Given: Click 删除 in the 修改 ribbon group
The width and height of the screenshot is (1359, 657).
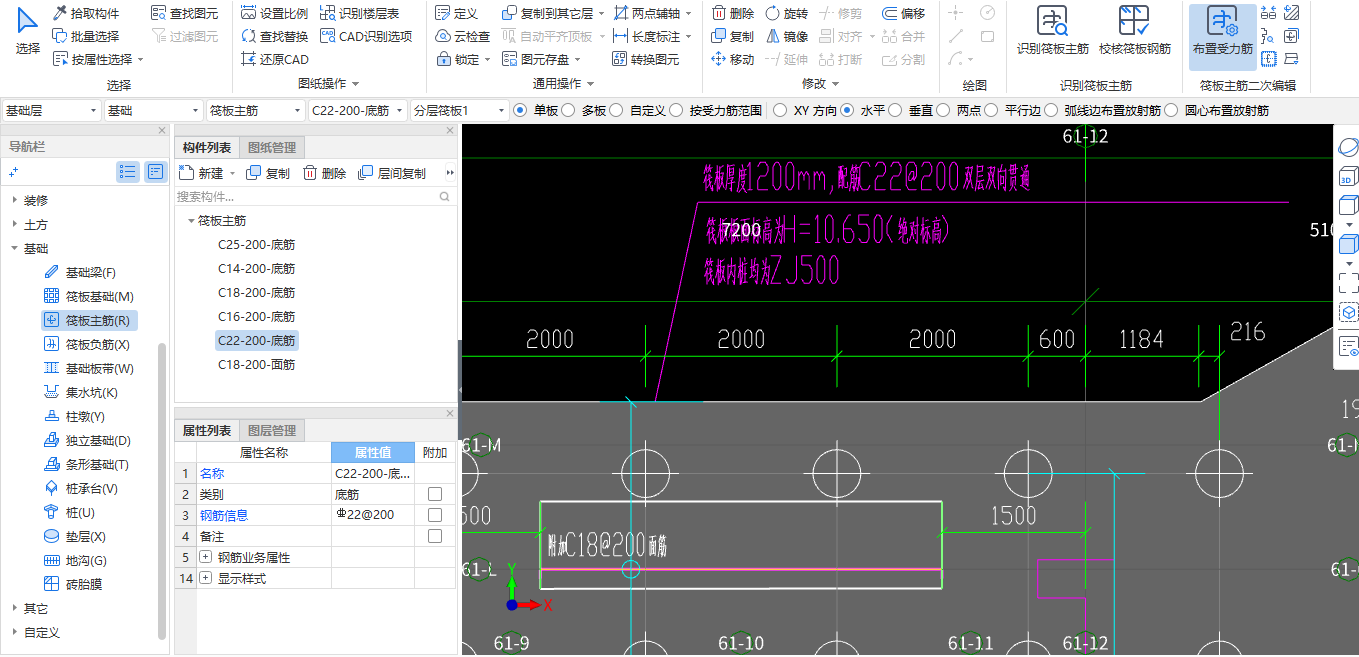Looking at the screenshot, I should click(733, 13).
